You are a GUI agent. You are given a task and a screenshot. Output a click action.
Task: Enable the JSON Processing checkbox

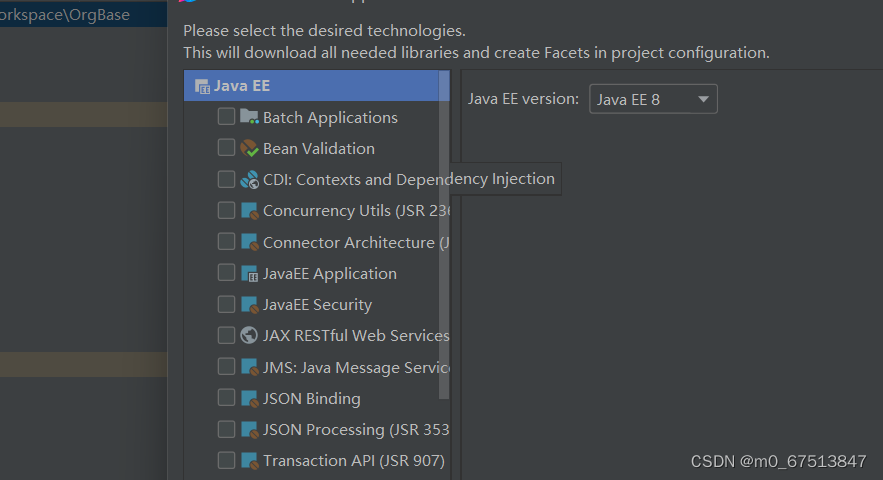pyautogui.click(x=226, y=429)
